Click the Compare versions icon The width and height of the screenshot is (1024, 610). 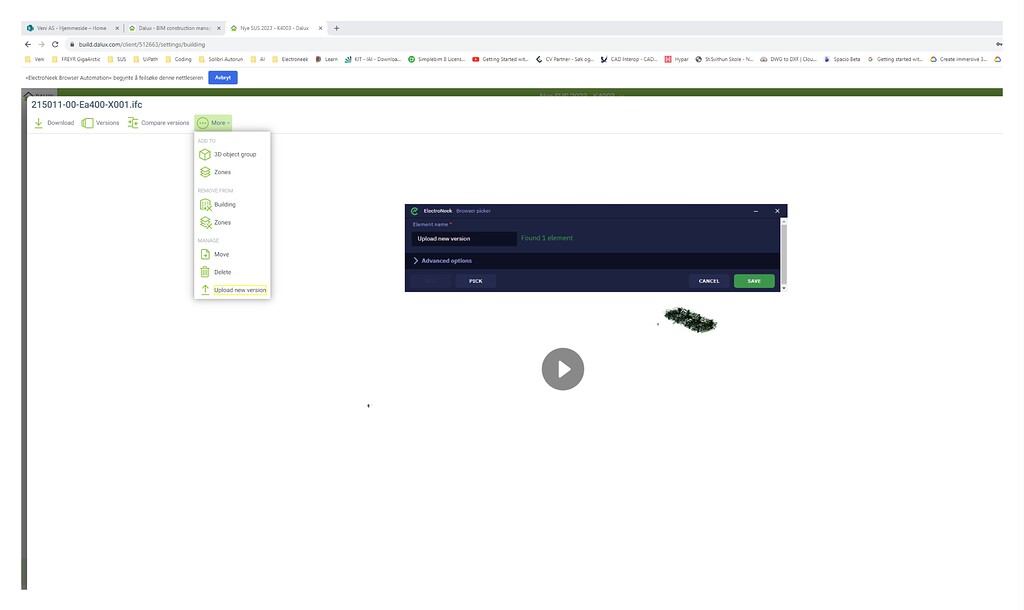132,122
